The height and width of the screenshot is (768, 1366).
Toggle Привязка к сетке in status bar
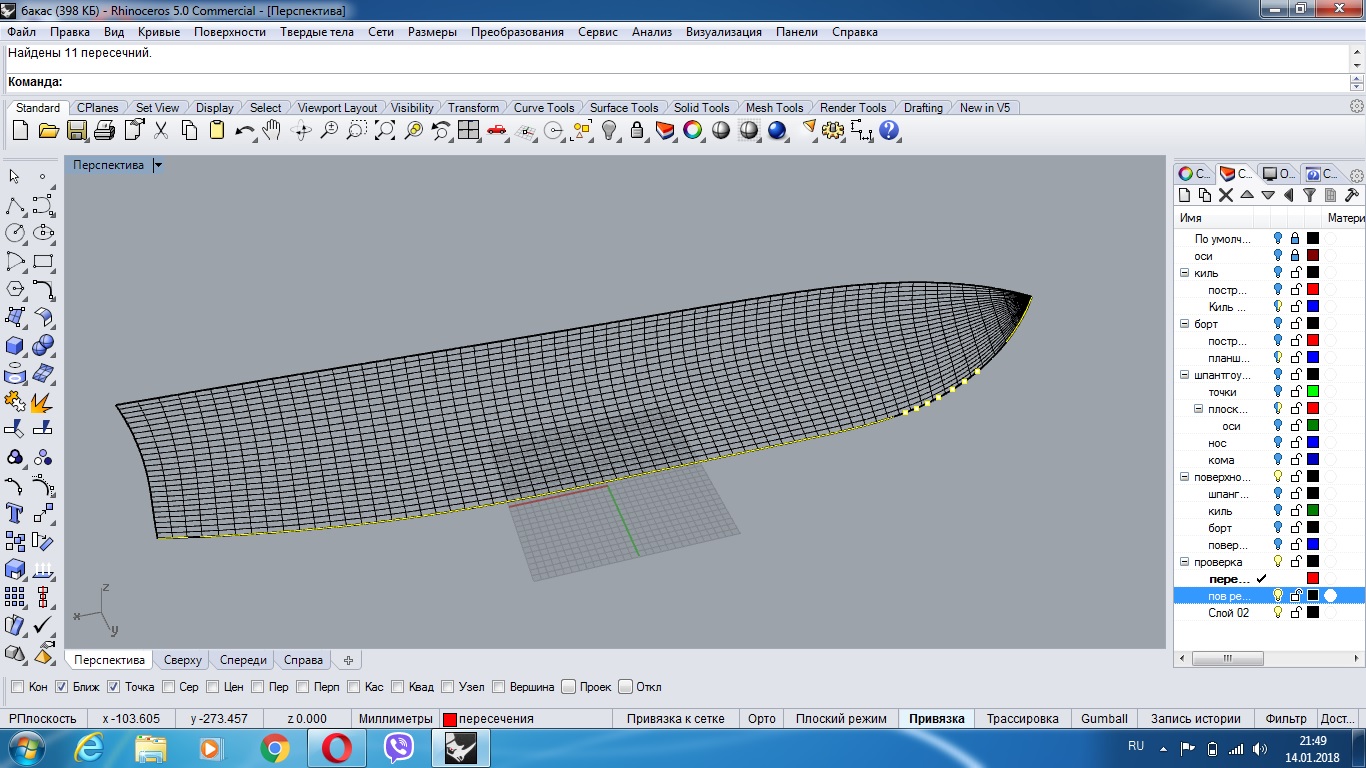675,719
